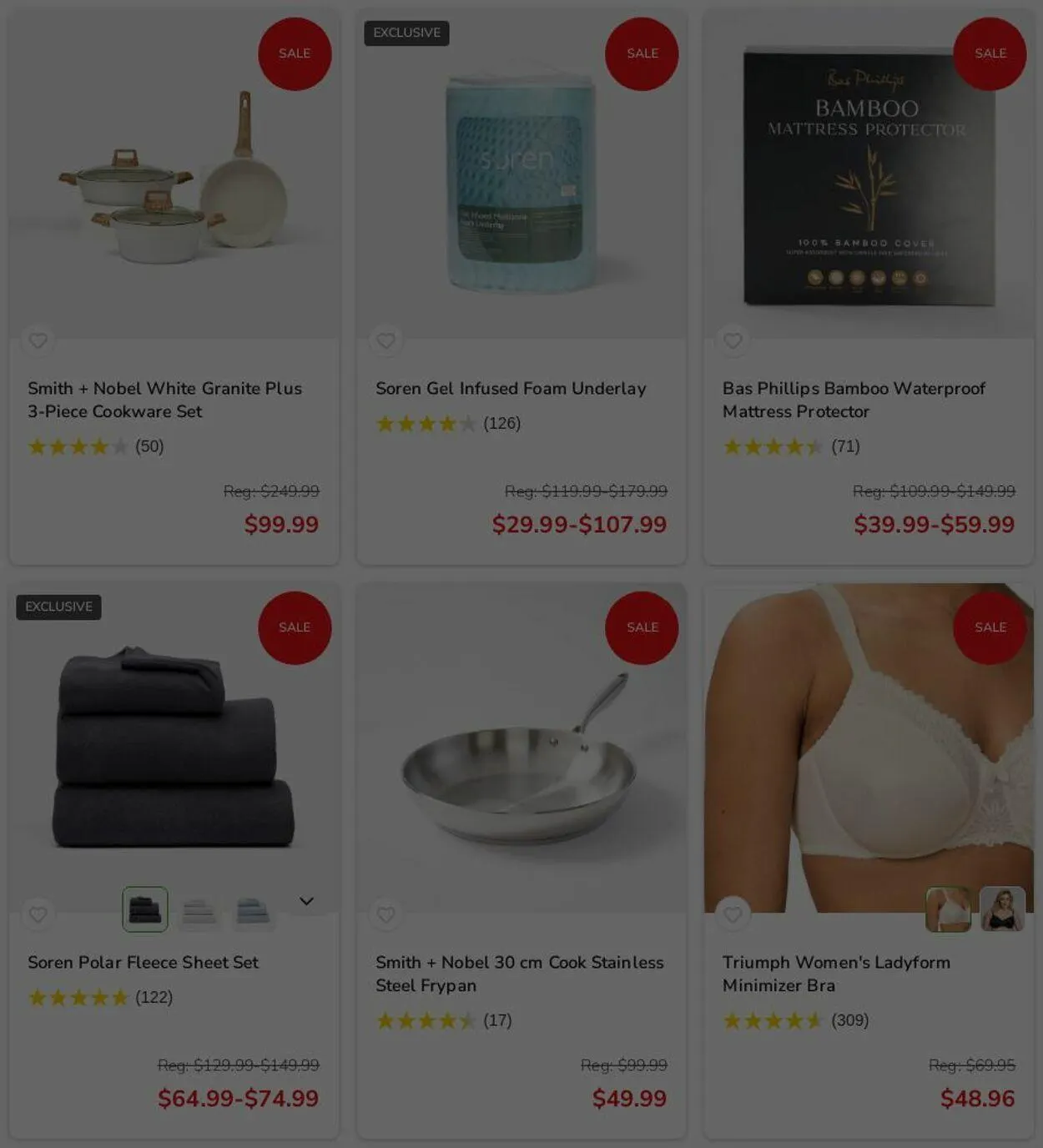Open Smith + Nobel White Granite Plus Cookware link
This screenshot has width=1043, height=1148.
[x=164, y=400]
